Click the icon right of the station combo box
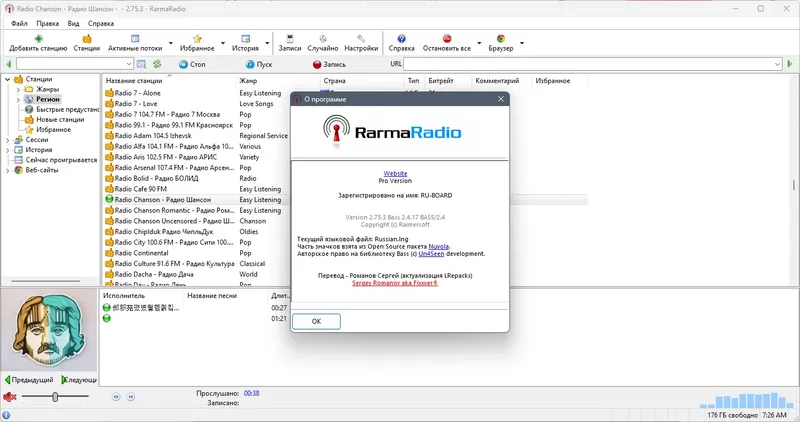Screen dimensions: 800x422 141,64
